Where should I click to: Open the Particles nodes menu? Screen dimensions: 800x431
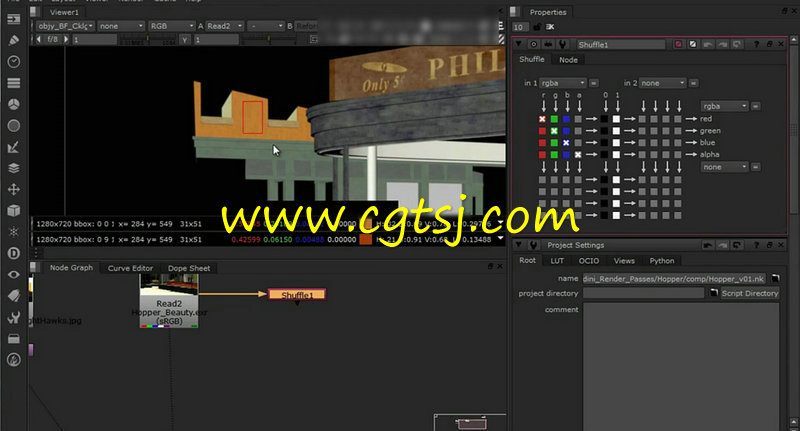[x=14, y=232]
